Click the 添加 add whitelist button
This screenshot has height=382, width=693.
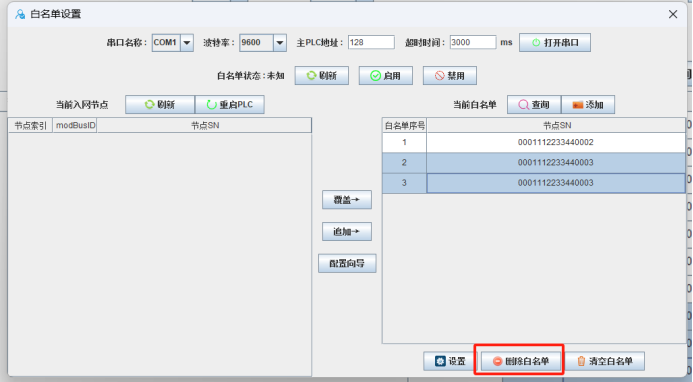point(588,105)
